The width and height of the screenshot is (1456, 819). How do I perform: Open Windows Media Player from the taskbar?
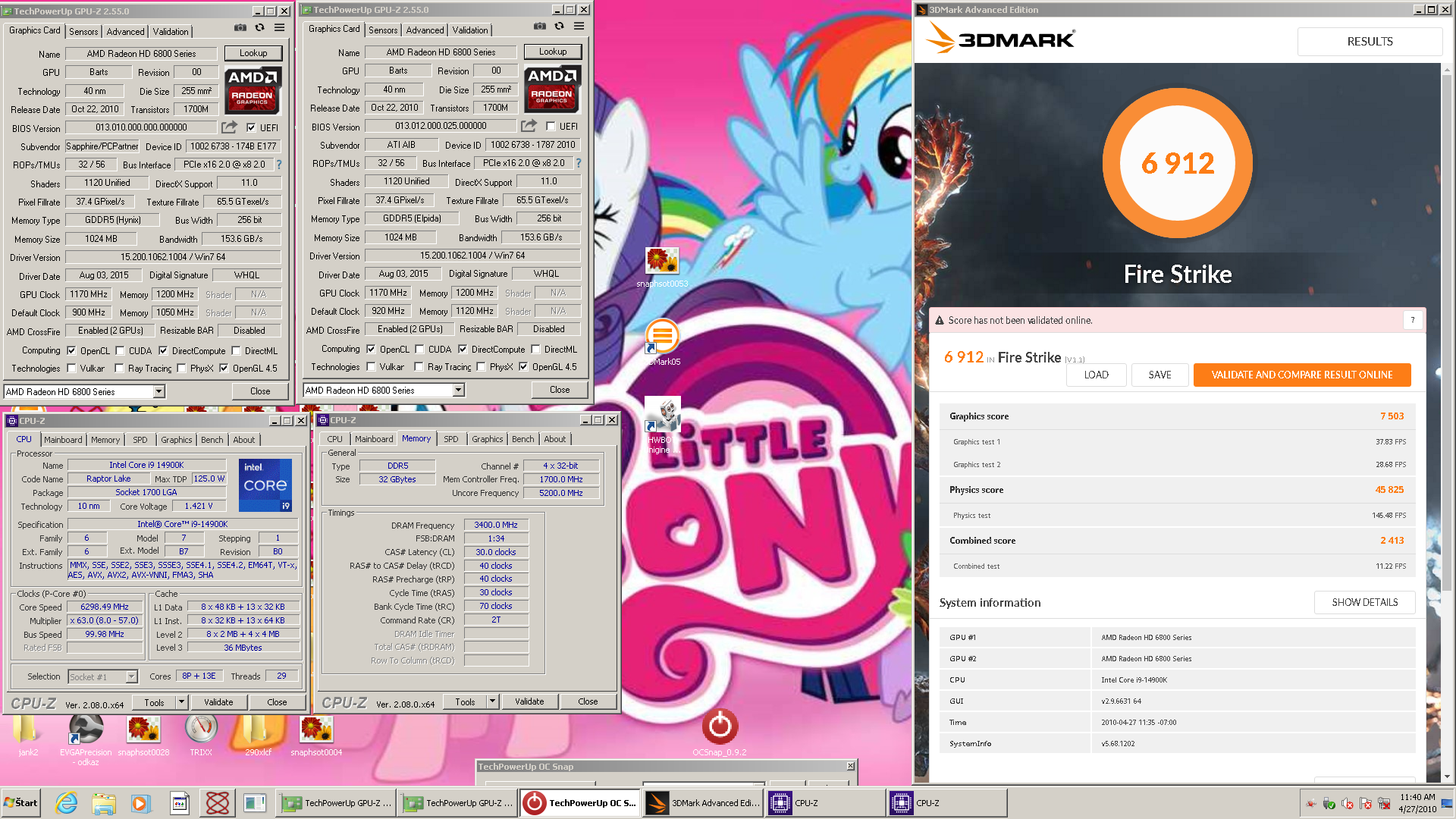[141, 802]
